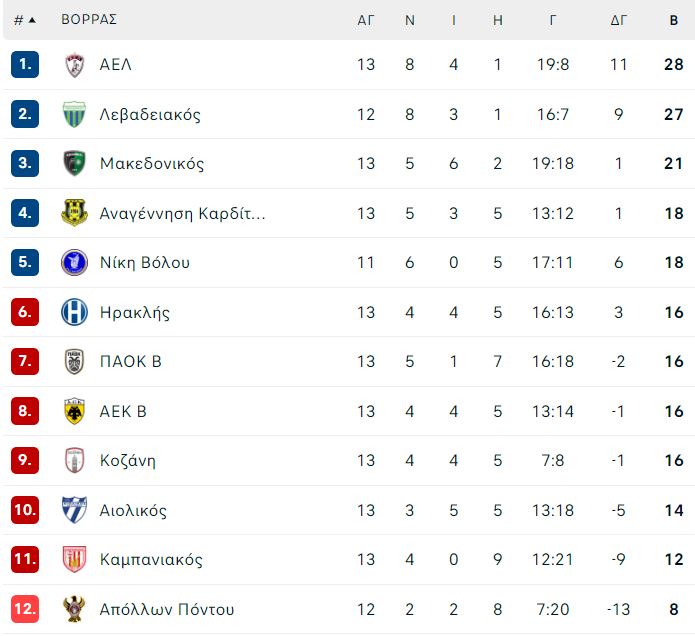Select the Απόλλων Πόντου eagle crest
This screenshot has width=695, height=636.
pyautogui.click(x=74, y=609)
